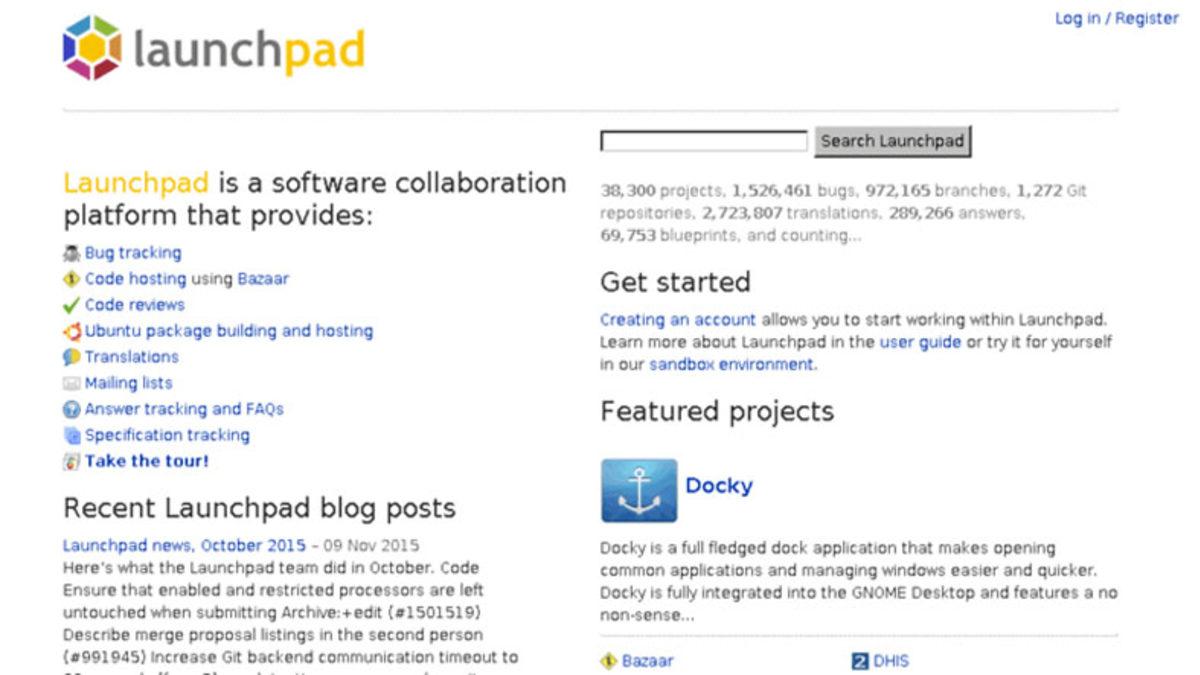Open the Docky project heading link
The image size is (1200, 675).
(719, 486)
